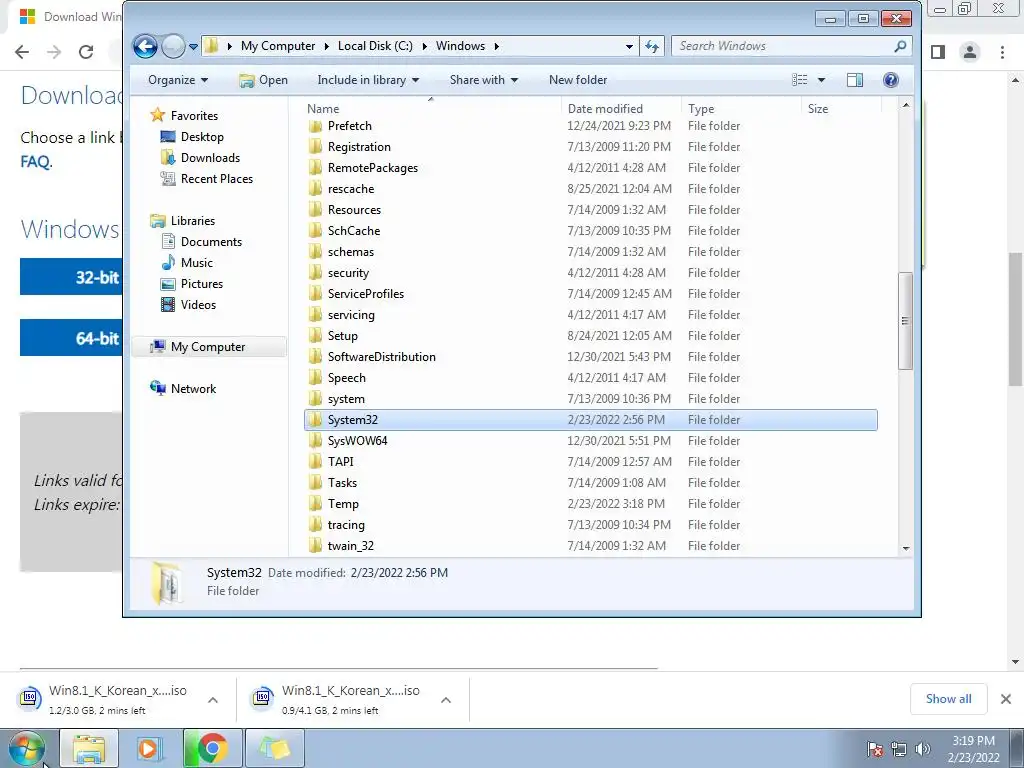Open the Share with menu
1024x768 pixels.
coord(483,80)
